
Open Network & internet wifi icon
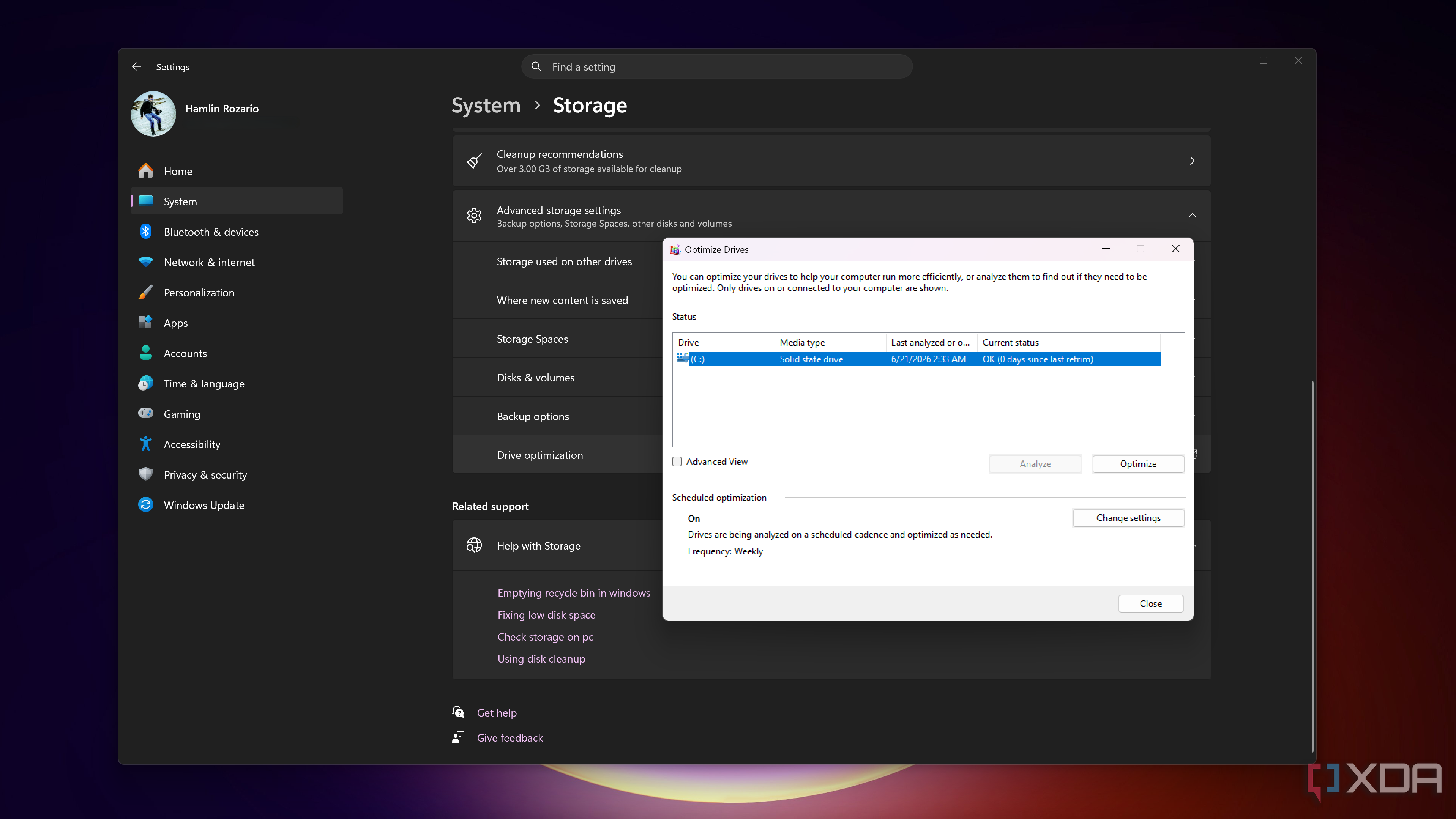146,262
